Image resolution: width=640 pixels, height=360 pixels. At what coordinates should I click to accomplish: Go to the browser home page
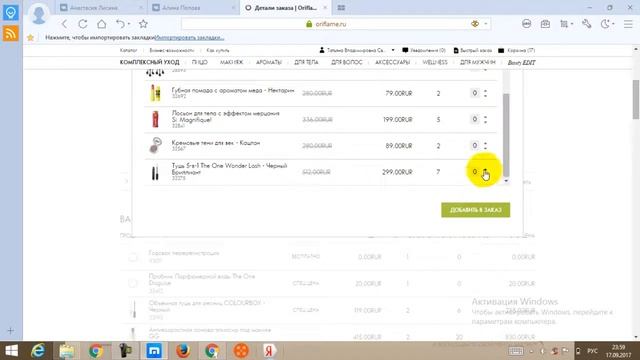pos(102,24)
